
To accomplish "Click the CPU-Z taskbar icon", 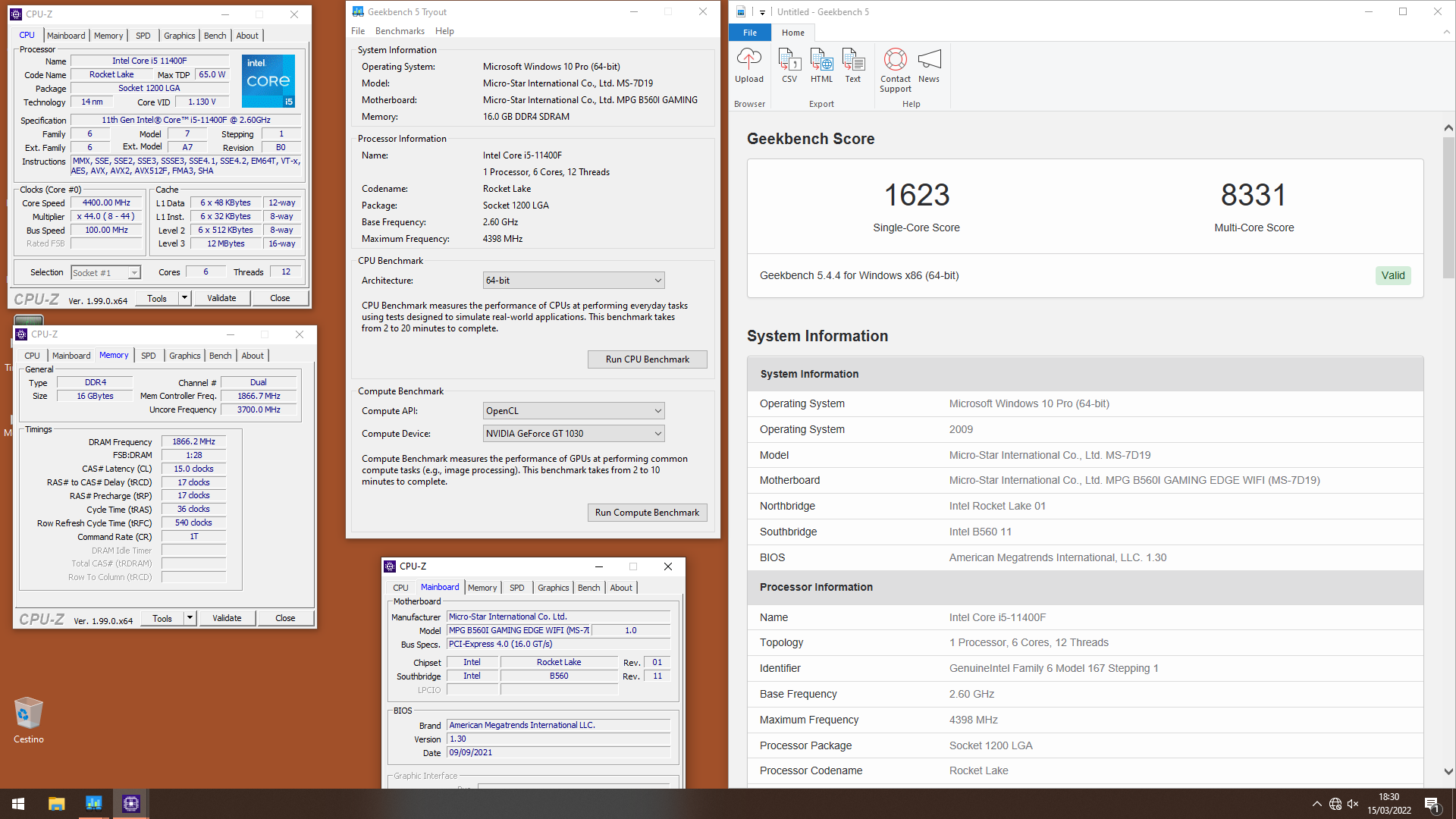I will point(131,804).
